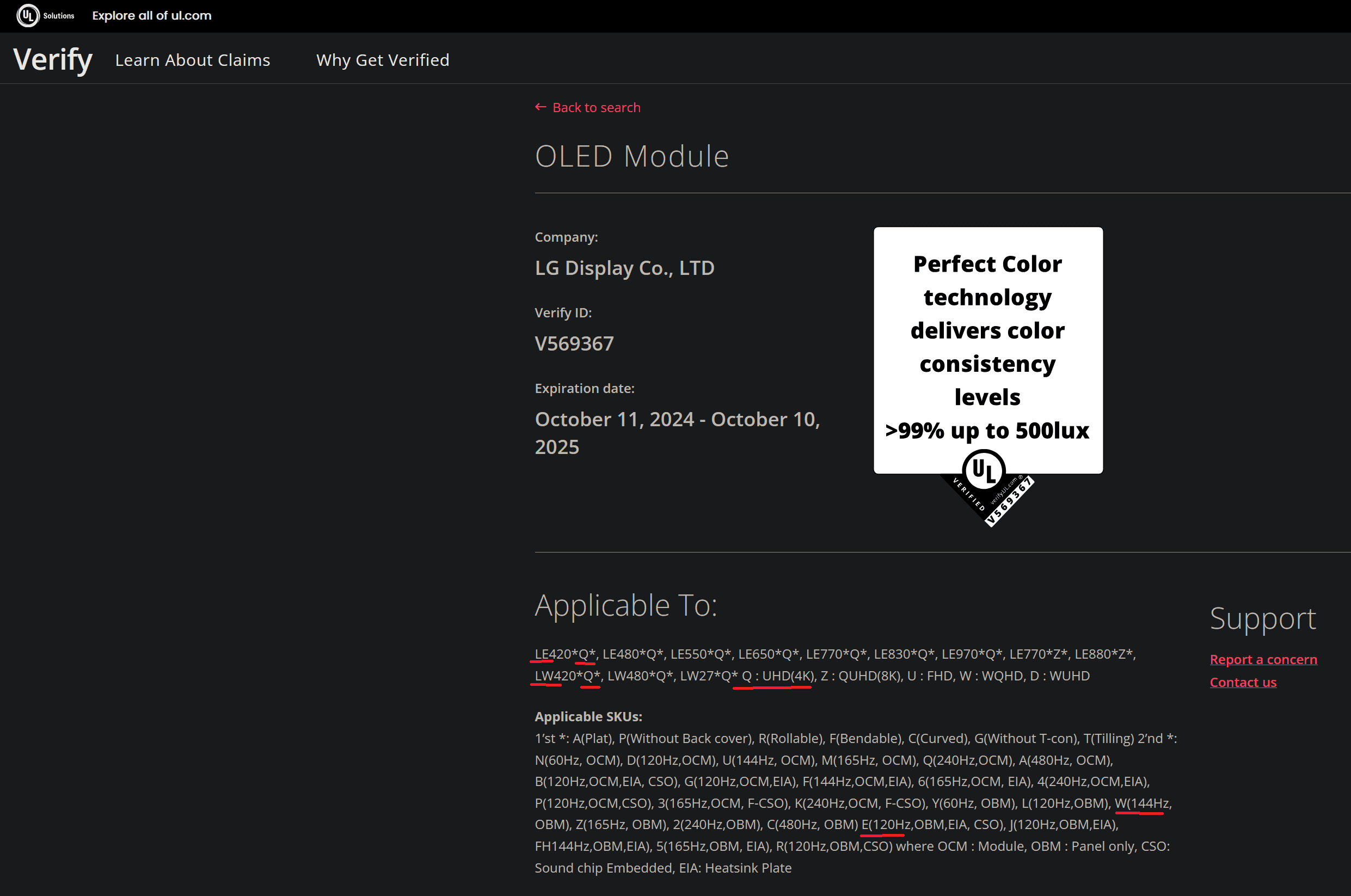Viewport: 1351px width, 896px height.
Task: Click the Applicable SKUs: label
Action: point(588,716)
